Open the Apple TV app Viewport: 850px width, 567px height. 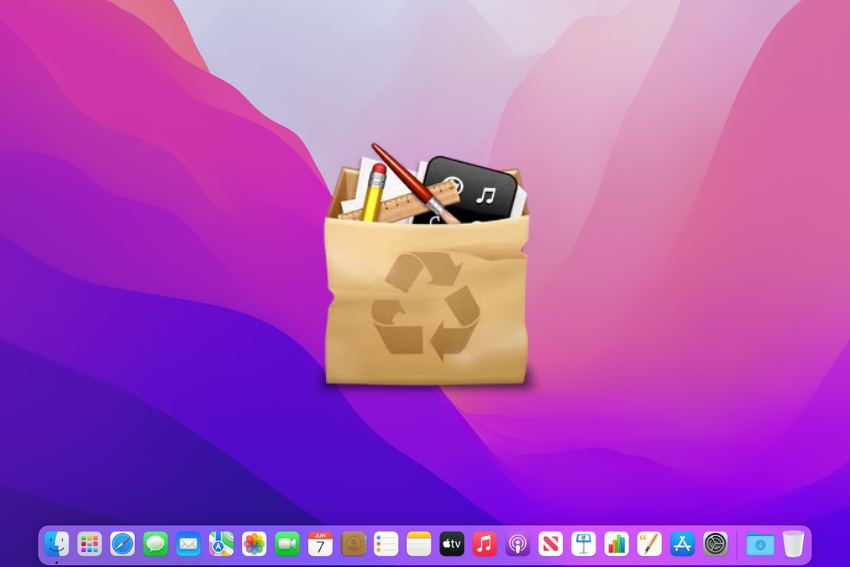(x=452, y=544)
